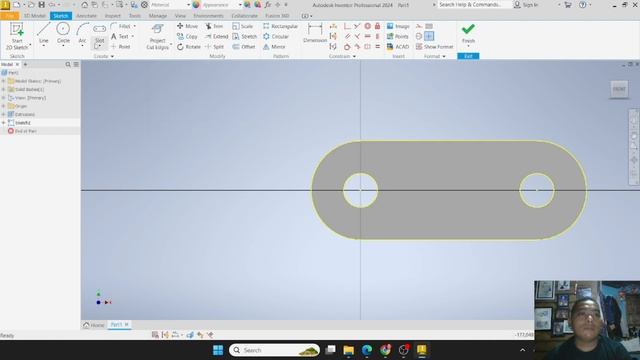Choose the Fillet tool
The width and height of the screenshot is (640, 360).
121,26
